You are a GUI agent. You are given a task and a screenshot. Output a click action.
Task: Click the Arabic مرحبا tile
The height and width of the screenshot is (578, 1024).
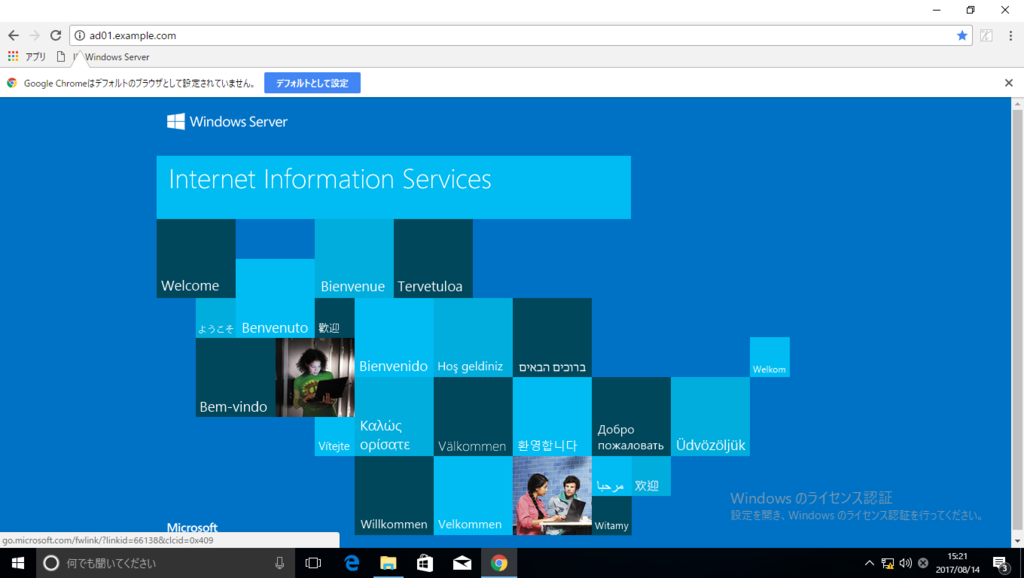point(611,476)
